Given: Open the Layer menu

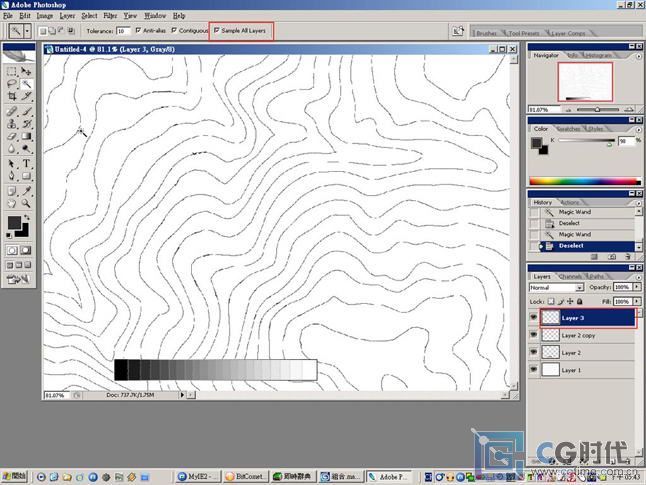Looking at the screenshot, I should [x=67, y=16].
